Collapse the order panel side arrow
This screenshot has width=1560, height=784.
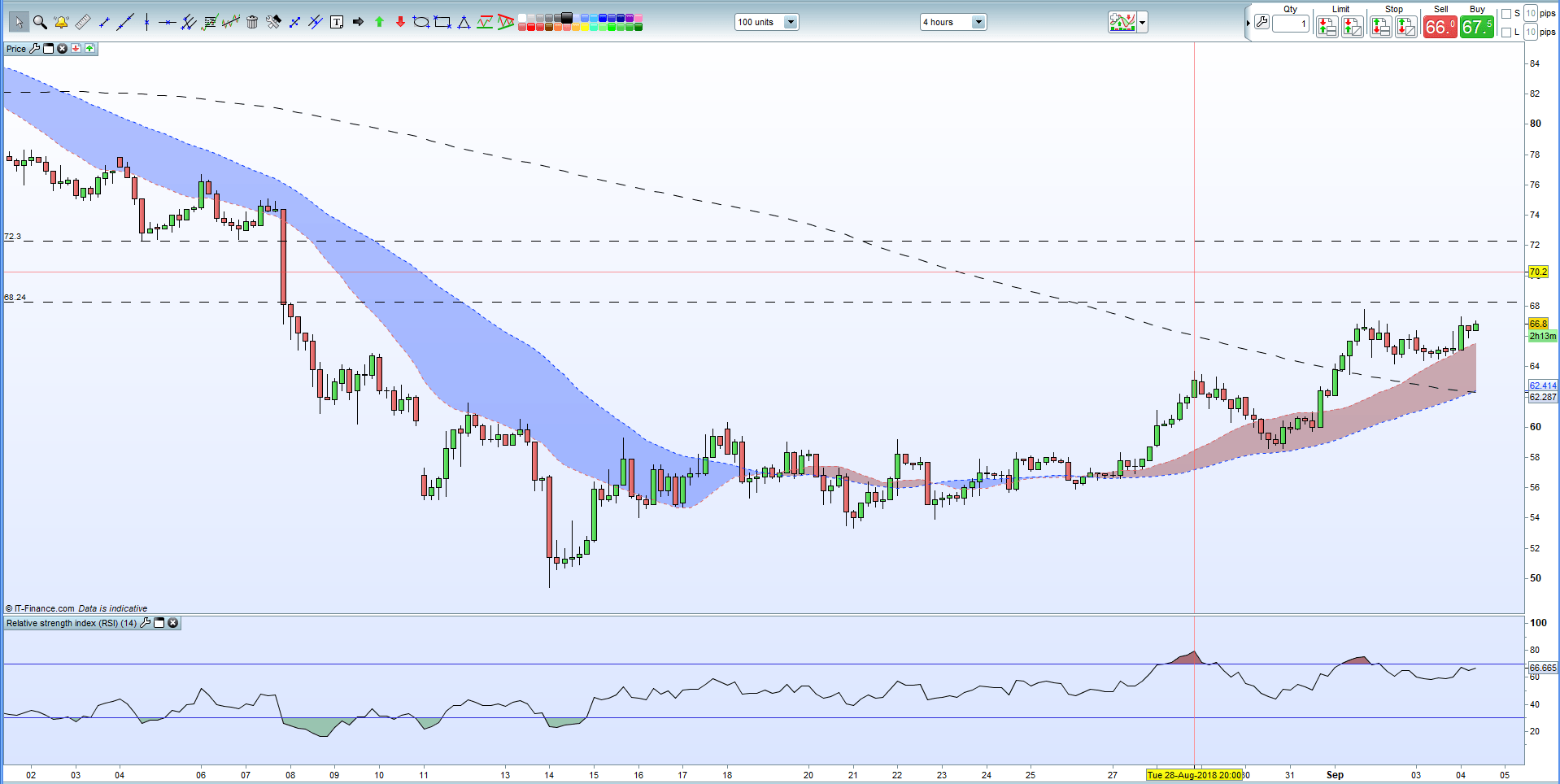click(1248, 23)
